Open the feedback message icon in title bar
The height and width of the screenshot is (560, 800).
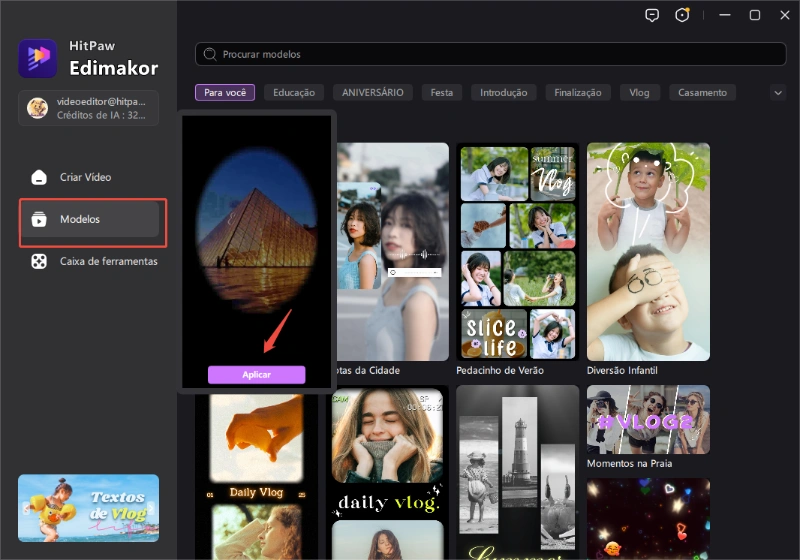(x=652, y=15)
